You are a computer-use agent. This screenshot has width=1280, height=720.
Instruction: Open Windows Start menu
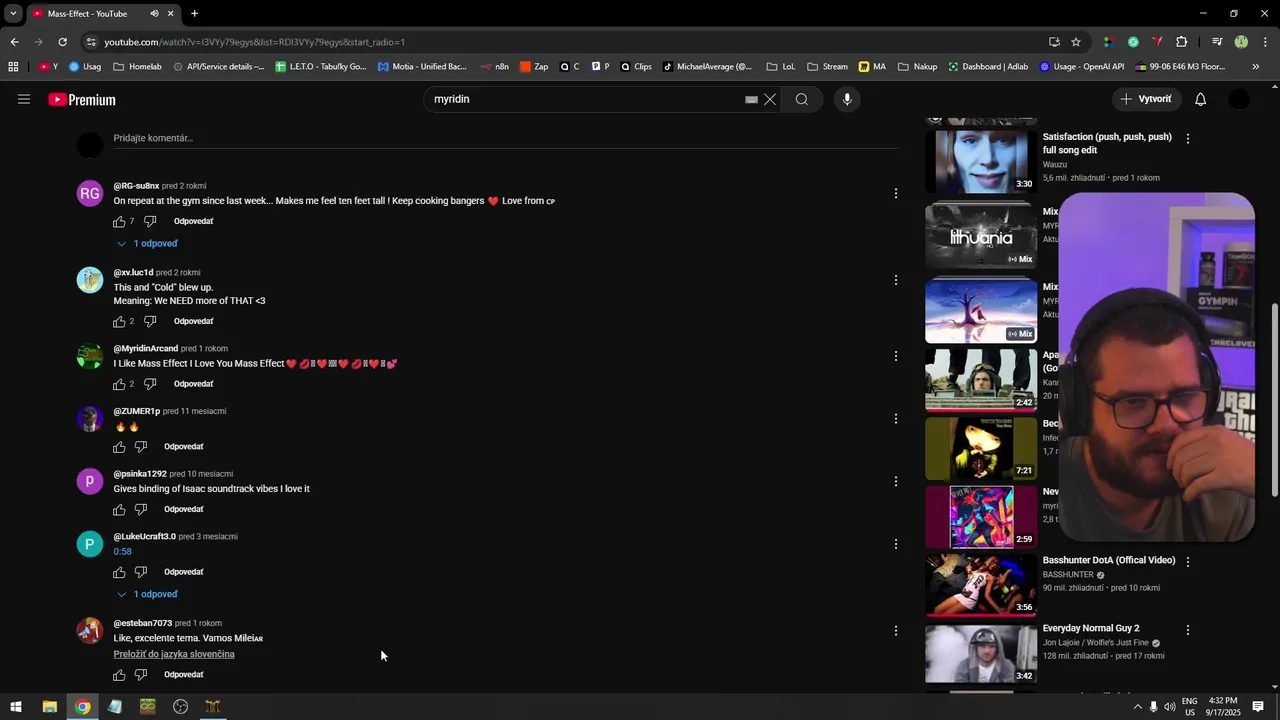coord(16,707)
